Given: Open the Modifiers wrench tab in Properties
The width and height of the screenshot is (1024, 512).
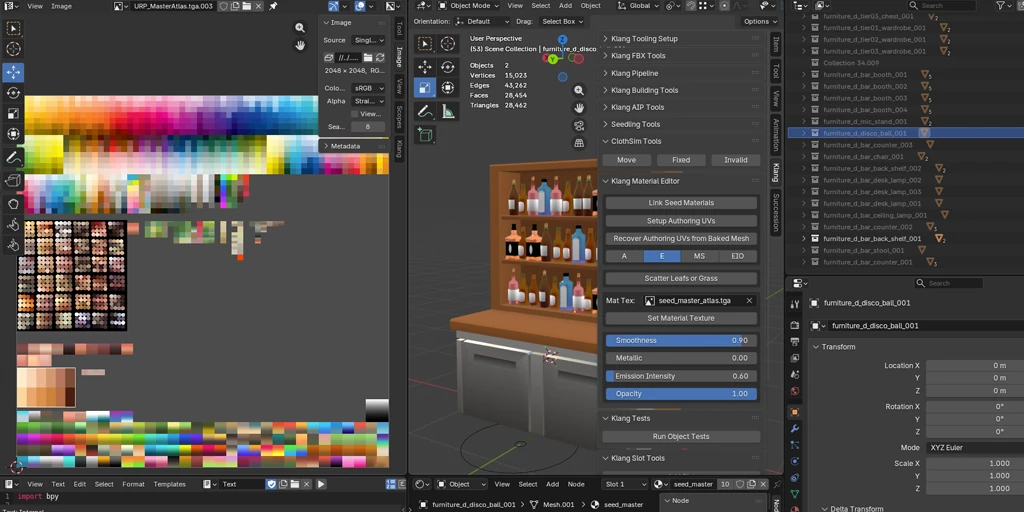Looking at the screenshot, I should coord(795,428).
